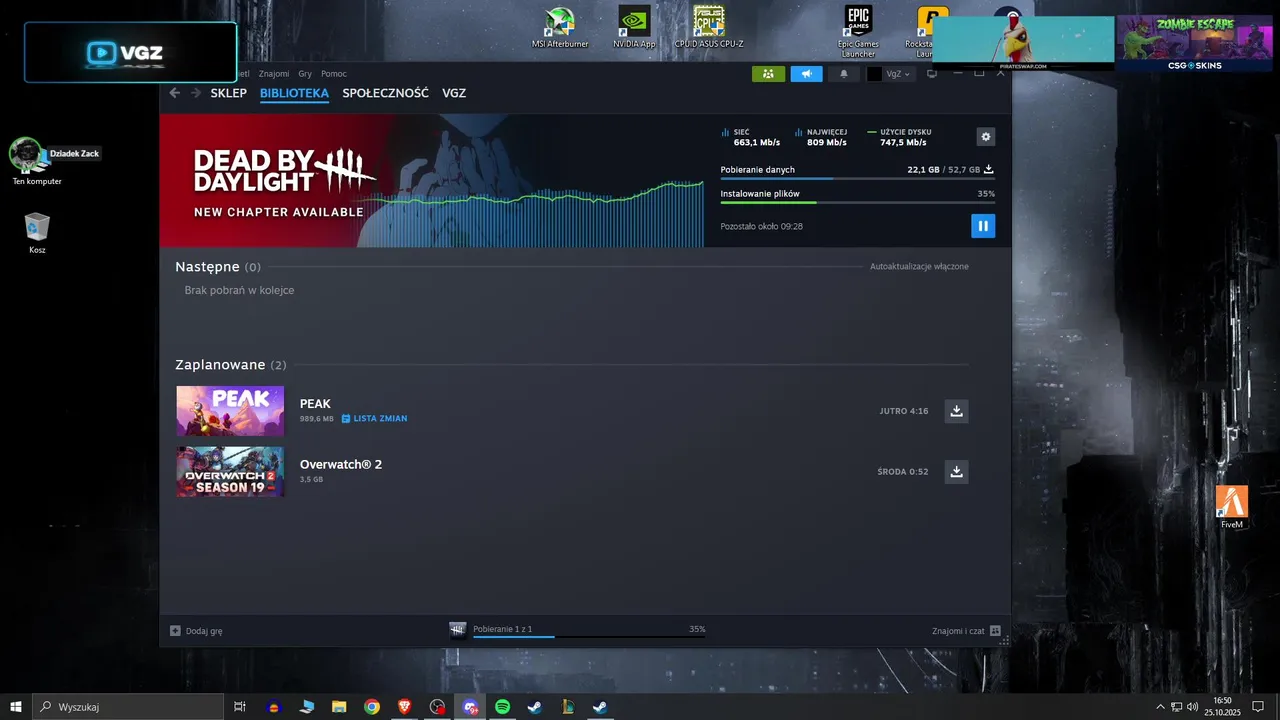1280x720 pixels.
Task: Click Pobieranie danych progress bar
Action: [x=857, y=179]
